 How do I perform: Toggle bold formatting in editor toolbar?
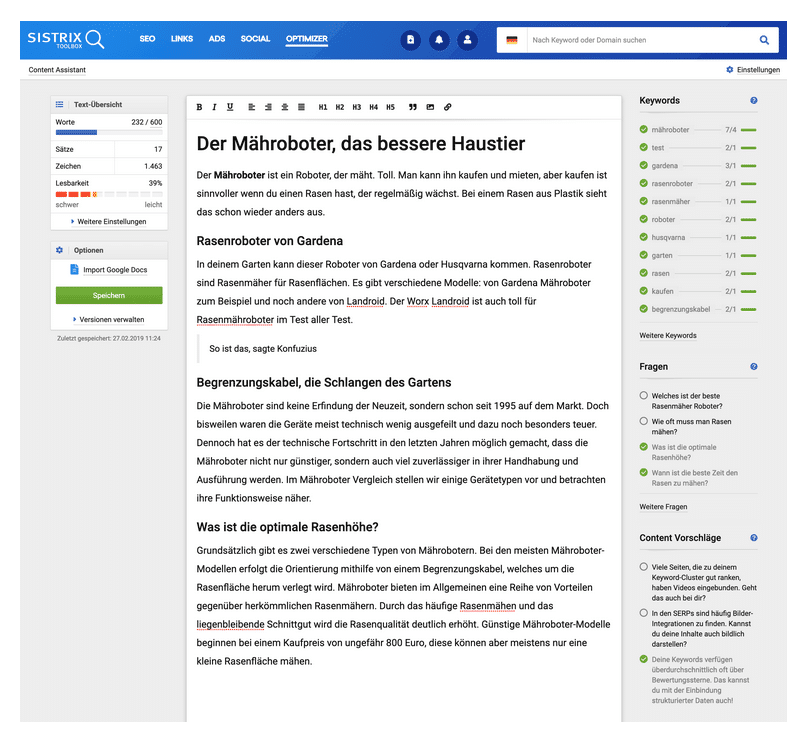[199, 107]
